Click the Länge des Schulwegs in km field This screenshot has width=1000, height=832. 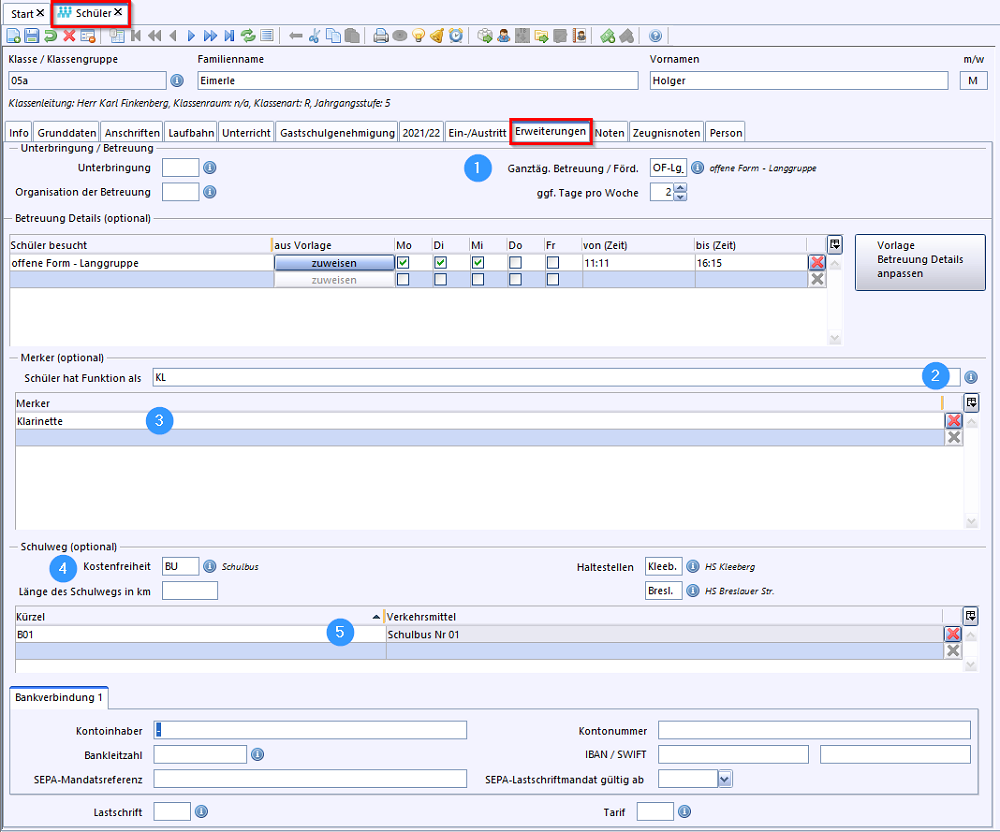(x=189, y=591)
